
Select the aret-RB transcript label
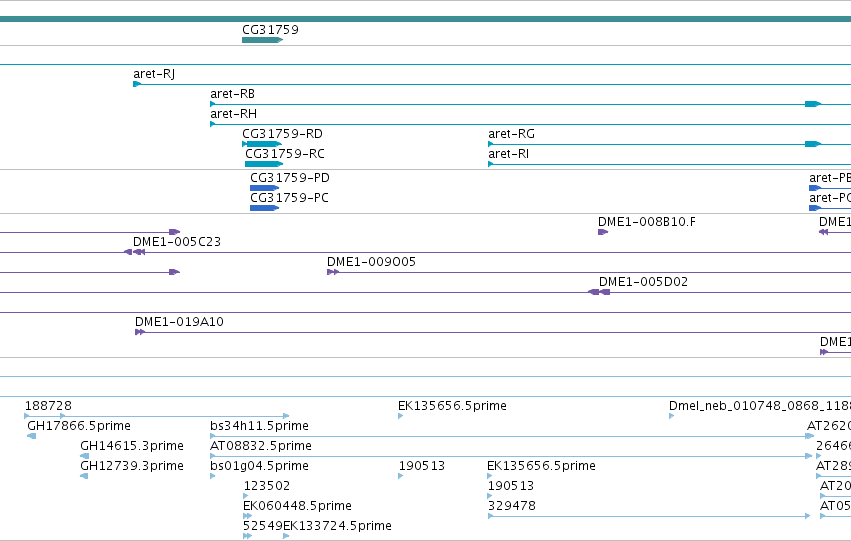pyautogui.click(x=232, y=94)
